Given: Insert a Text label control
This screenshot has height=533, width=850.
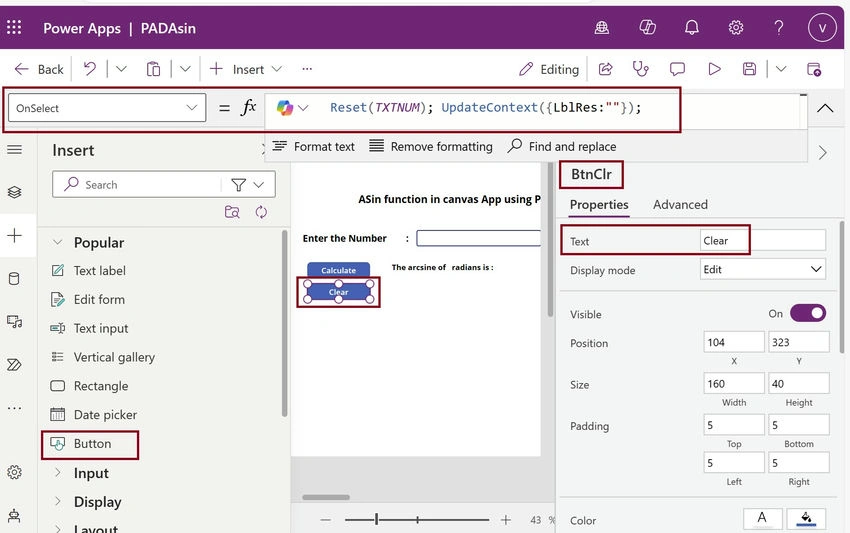Looking at the screenshot, I should (88, 271).
